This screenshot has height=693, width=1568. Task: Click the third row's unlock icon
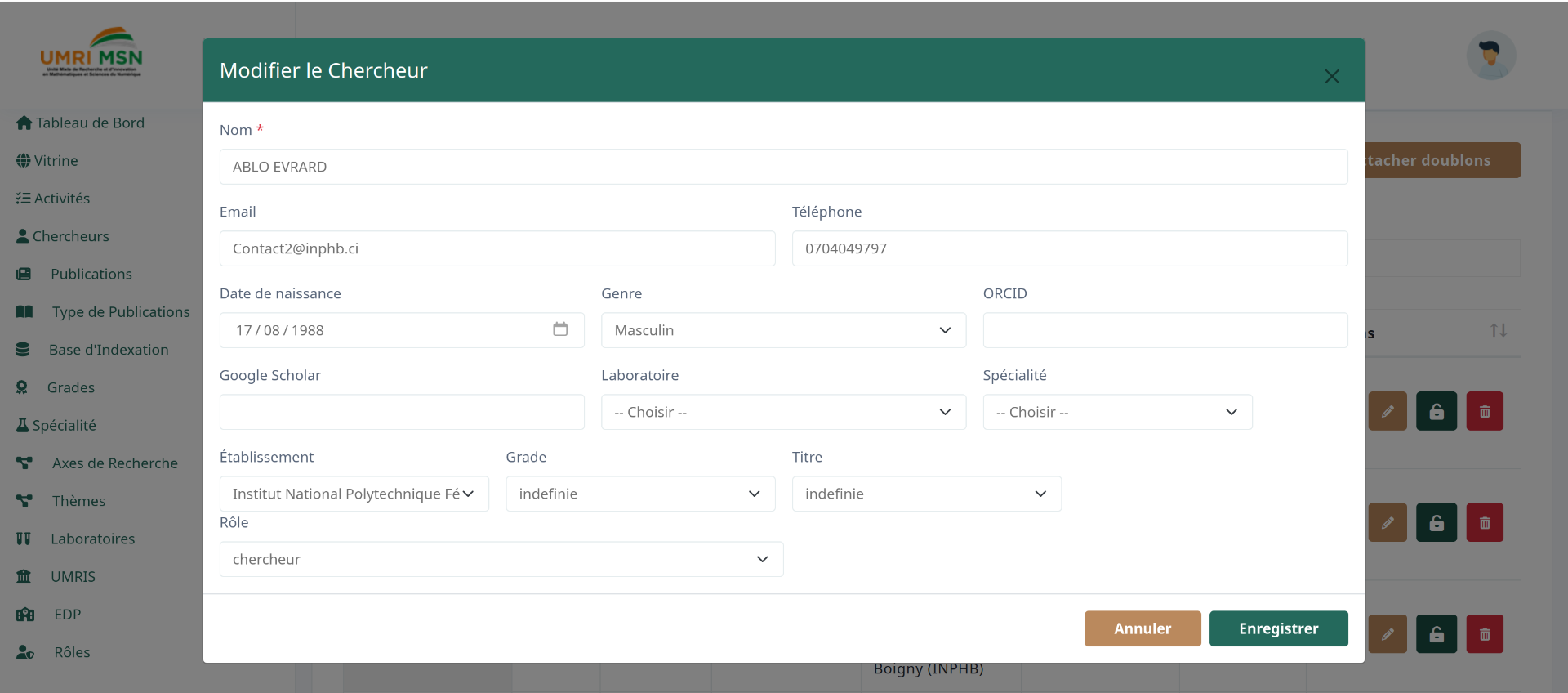[1437, 633]
